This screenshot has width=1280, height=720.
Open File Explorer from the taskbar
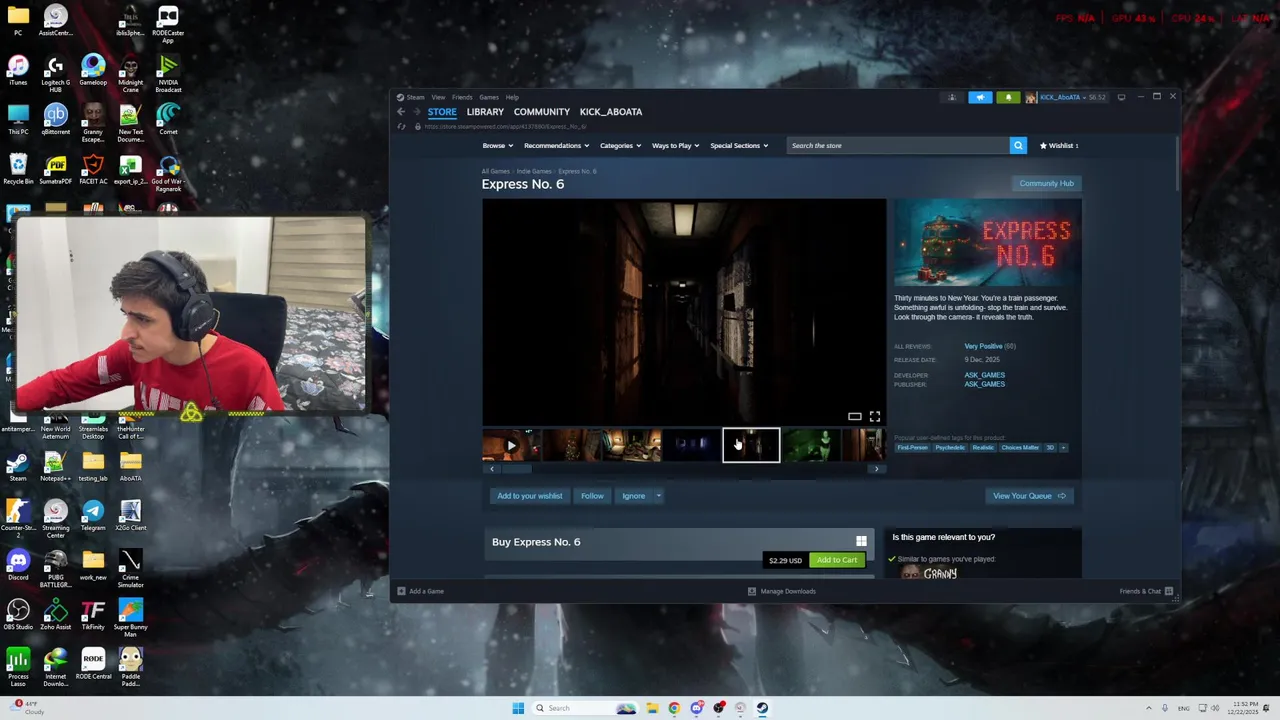point(652,708)
